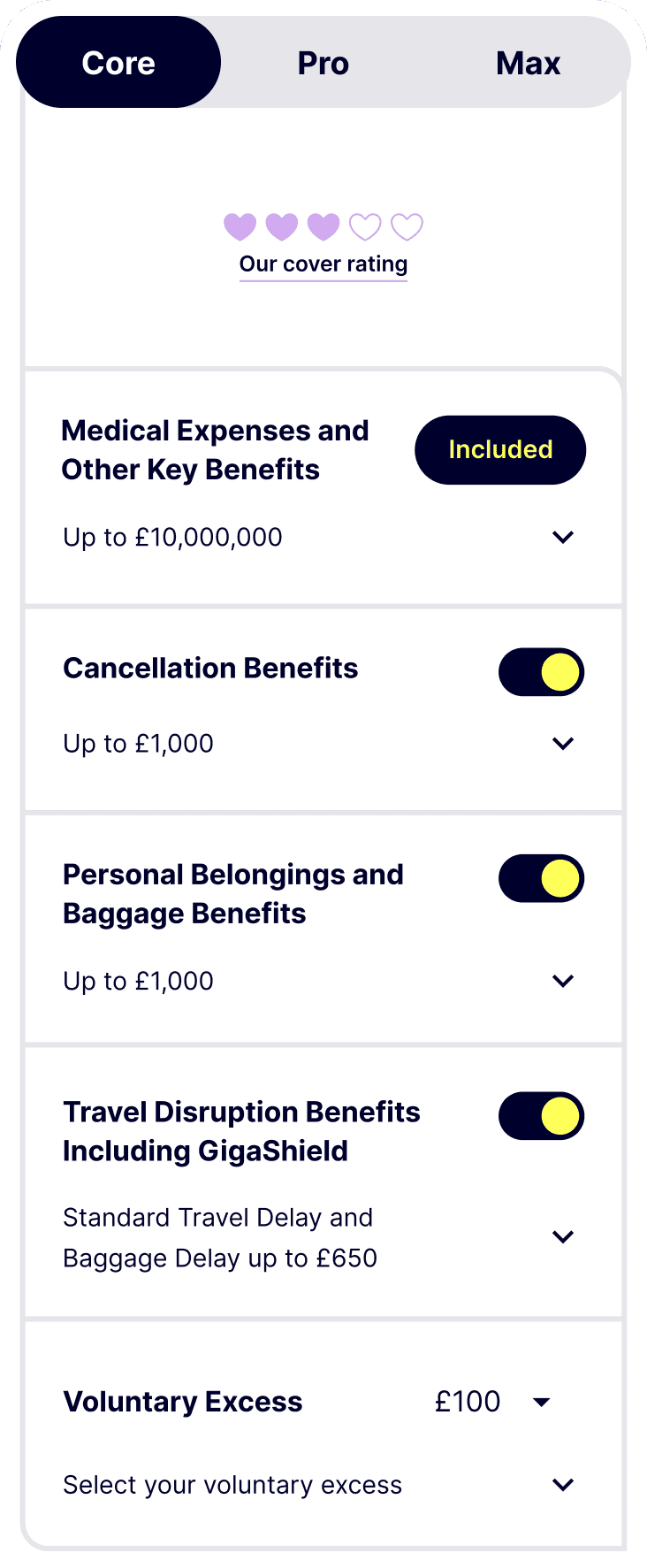This screenshot has width=647, height=1568.
Task: Expand the Select your voluntary excess section
Action: tap(563, 1485)
